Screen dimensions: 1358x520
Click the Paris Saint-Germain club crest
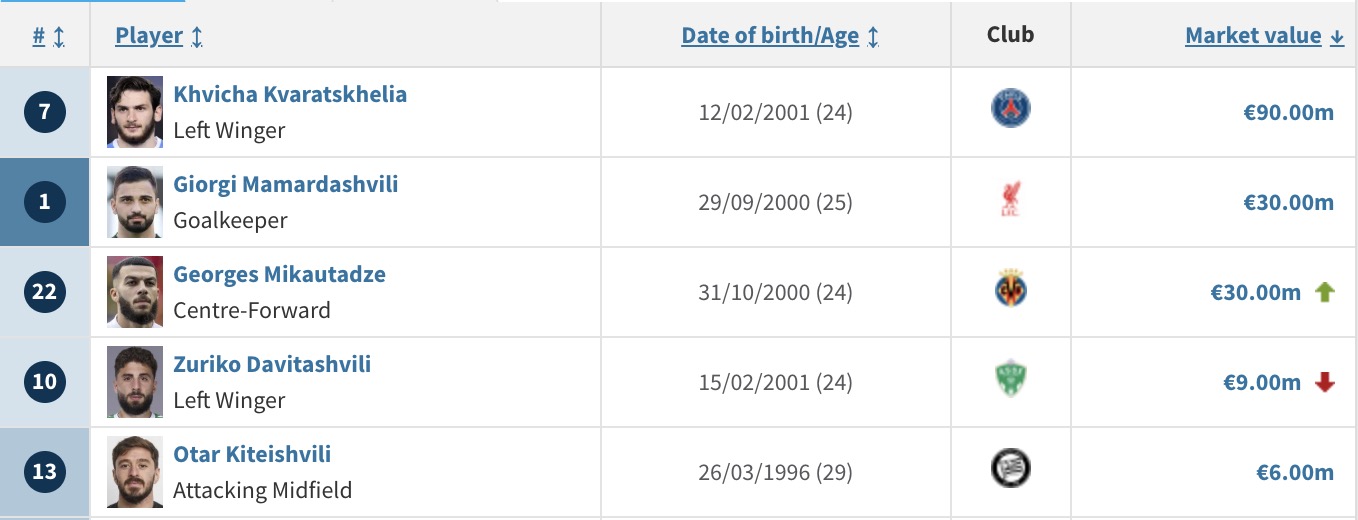(1010, 108)
